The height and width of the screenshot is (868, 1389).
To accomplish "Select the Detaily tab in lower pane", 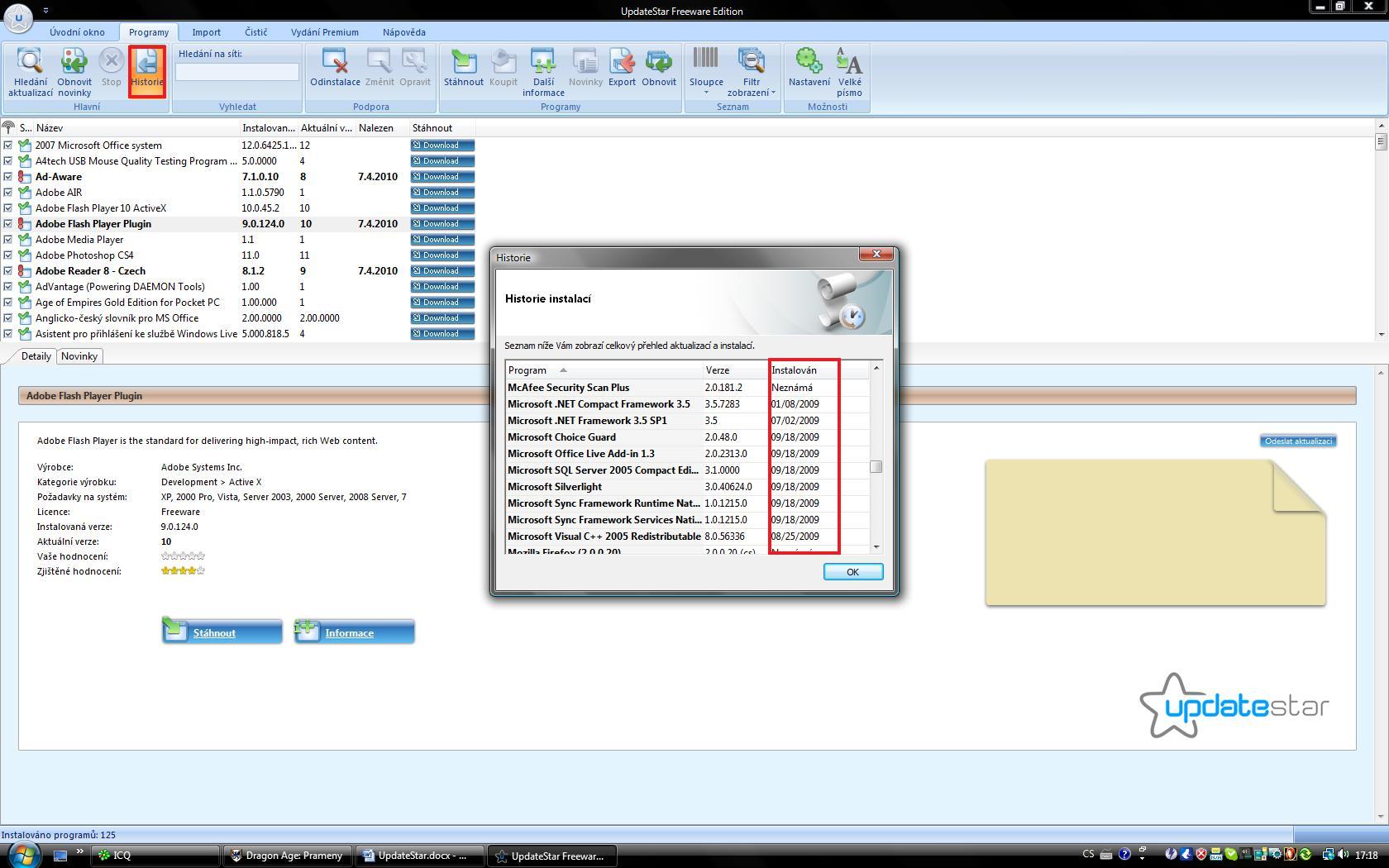I will (36, 356).
